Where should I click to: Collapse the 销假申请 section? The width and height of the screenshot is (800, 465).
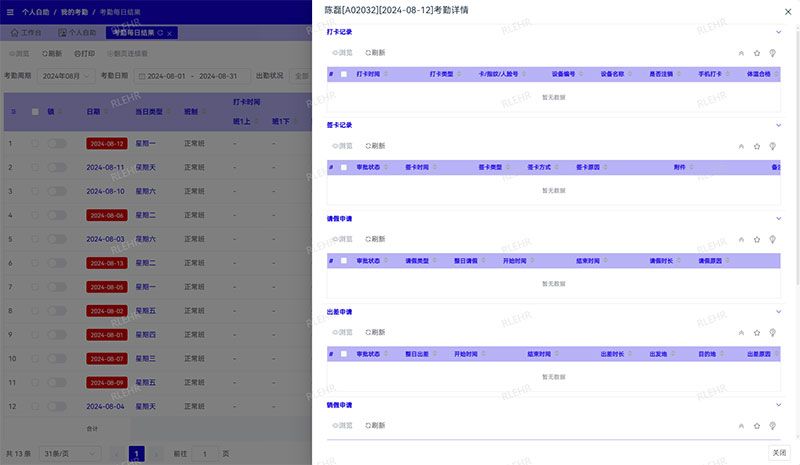779,405
